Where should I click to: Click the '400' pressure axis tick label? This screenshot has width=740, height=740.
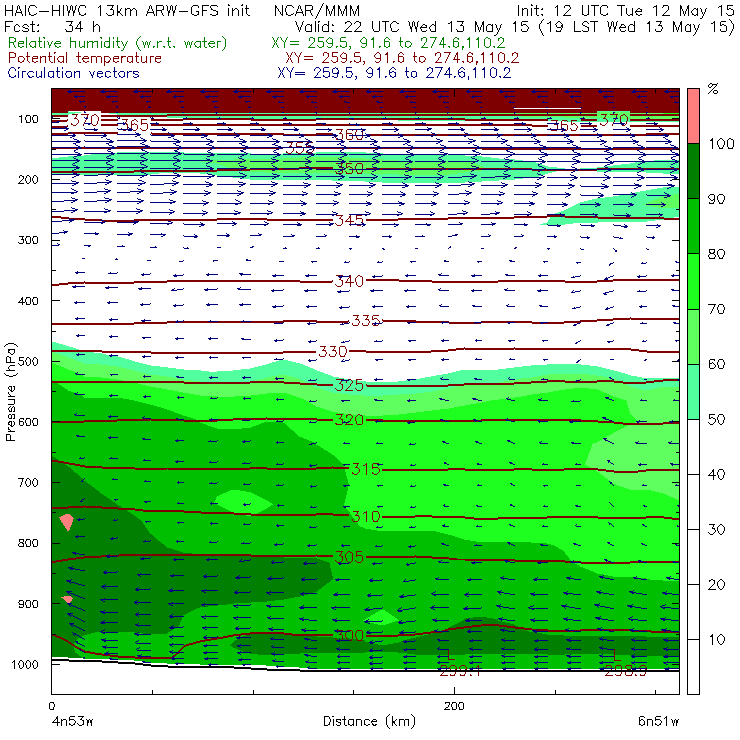coord(28,301)
